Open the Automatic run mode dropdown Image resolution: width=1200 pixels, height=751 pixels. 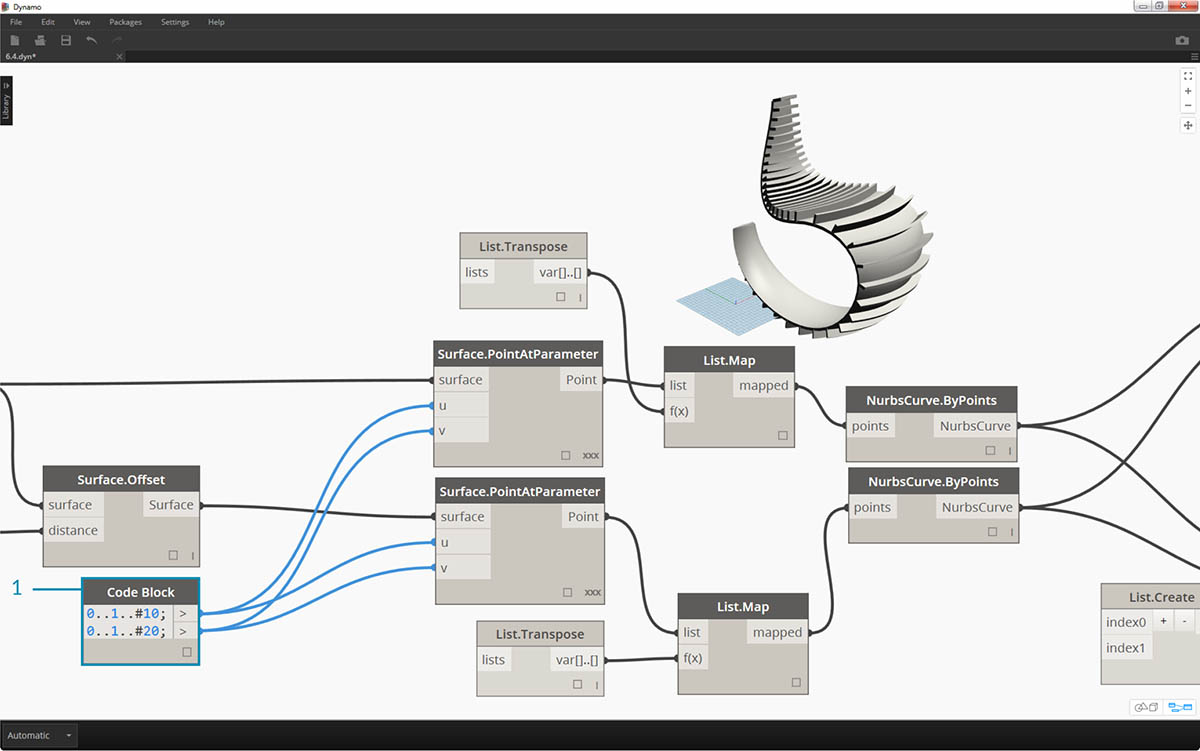point(40,736)
